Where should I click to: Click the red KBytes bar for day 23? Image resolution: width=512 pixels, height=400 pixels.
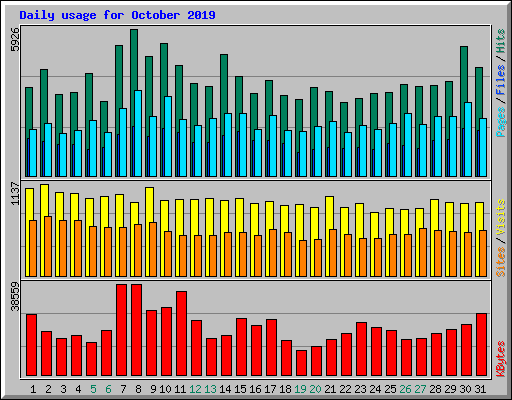[x=362, y=349]
